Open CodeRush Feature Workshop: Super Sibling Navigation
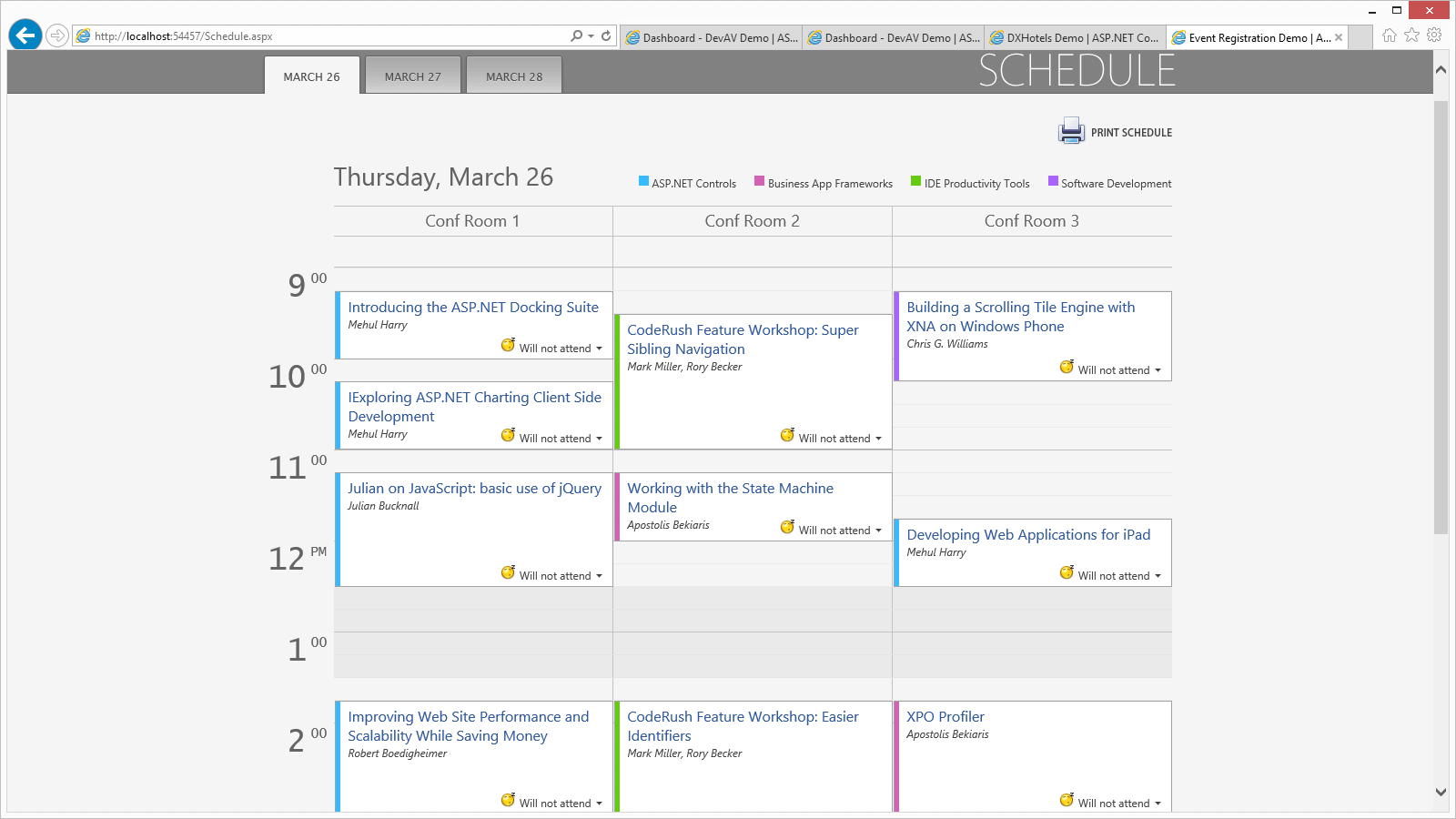 743,339
